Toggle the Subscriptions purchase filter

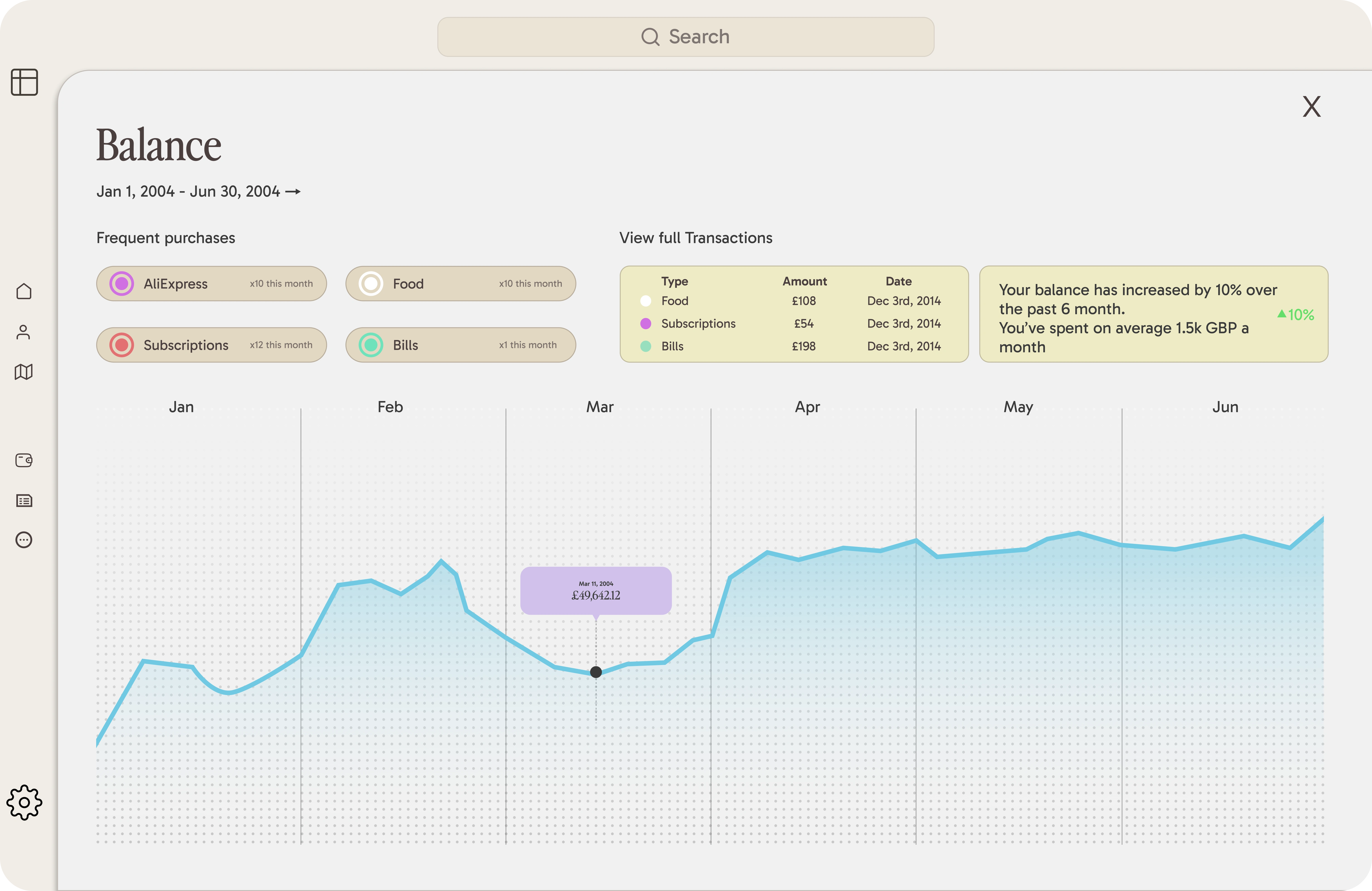click(x=211, y=345)
